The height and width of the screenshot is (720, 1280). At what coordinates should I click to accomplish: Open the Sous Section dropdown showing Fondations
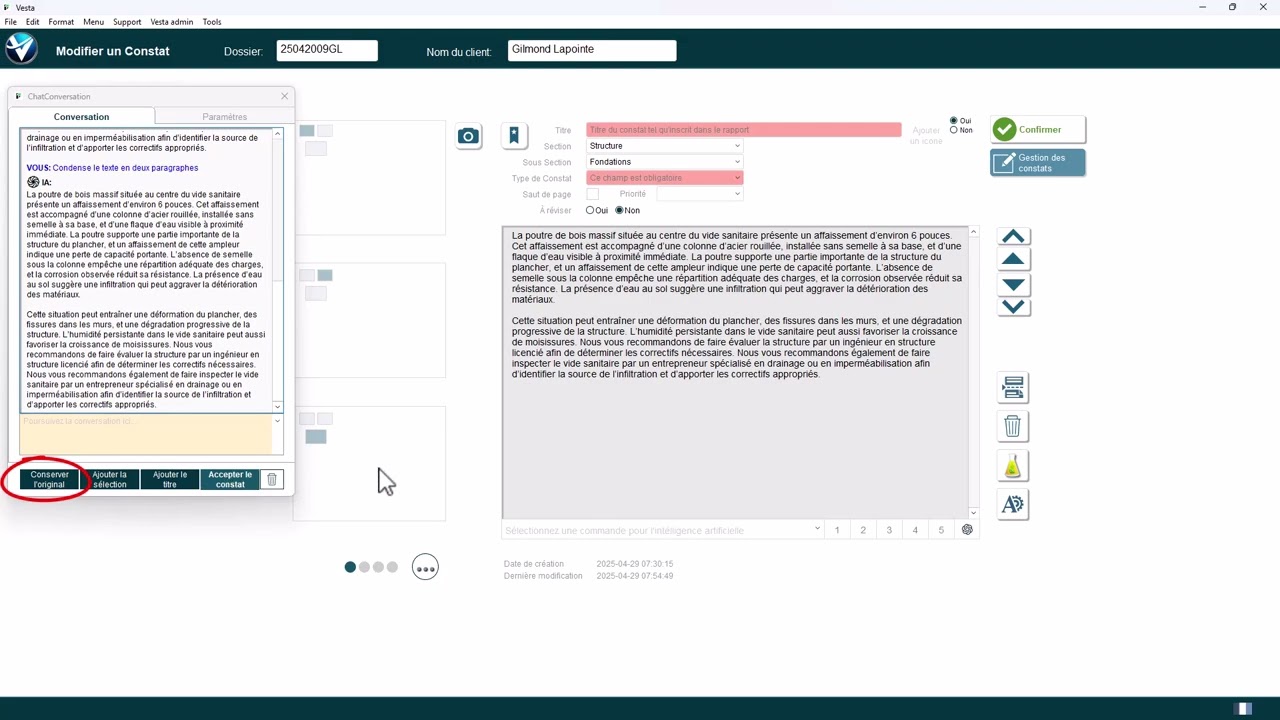click(664, 162)
